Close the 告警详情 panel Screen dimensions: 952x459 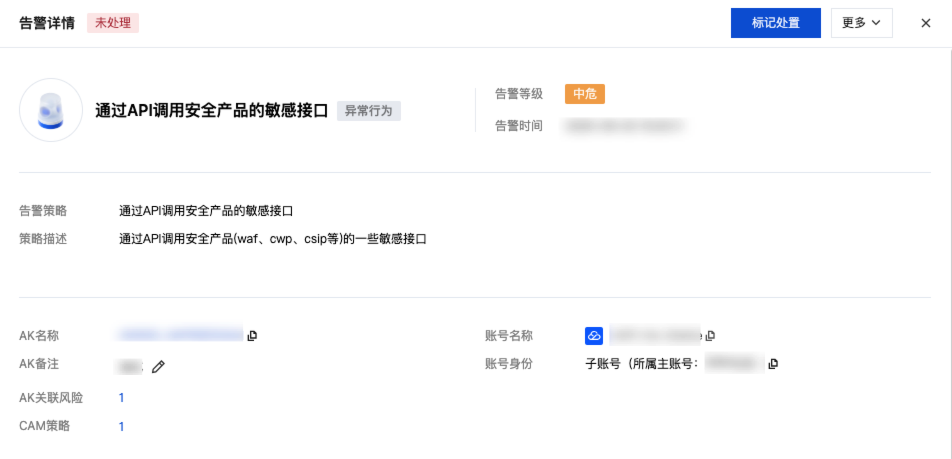point(926,23)
